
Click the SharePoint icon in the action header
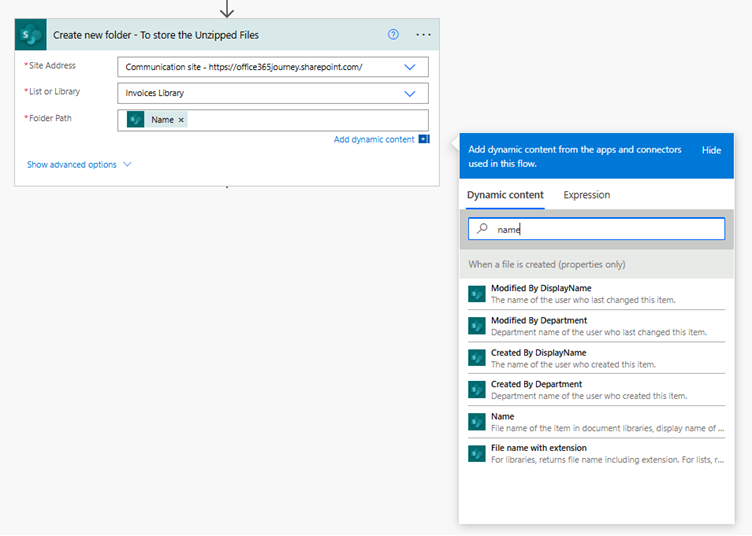pyautogui.click(x=31, y=35)
